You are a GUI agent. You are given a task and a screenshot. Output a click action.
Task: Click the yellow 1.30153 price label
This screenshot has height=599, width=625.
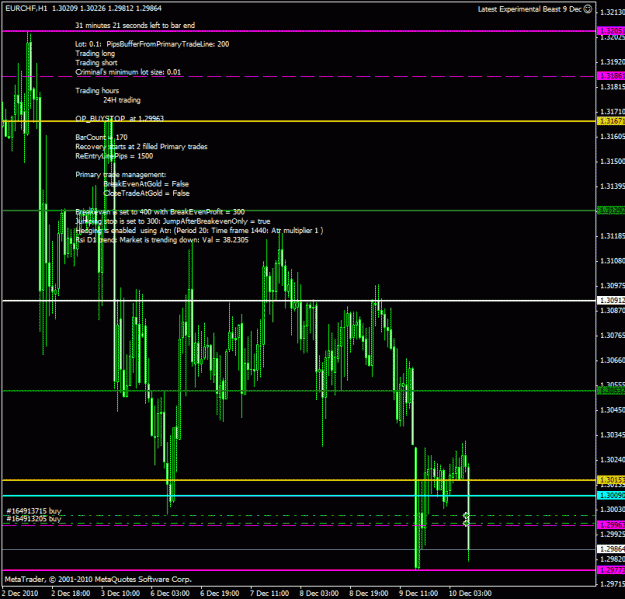coord(611,480)
